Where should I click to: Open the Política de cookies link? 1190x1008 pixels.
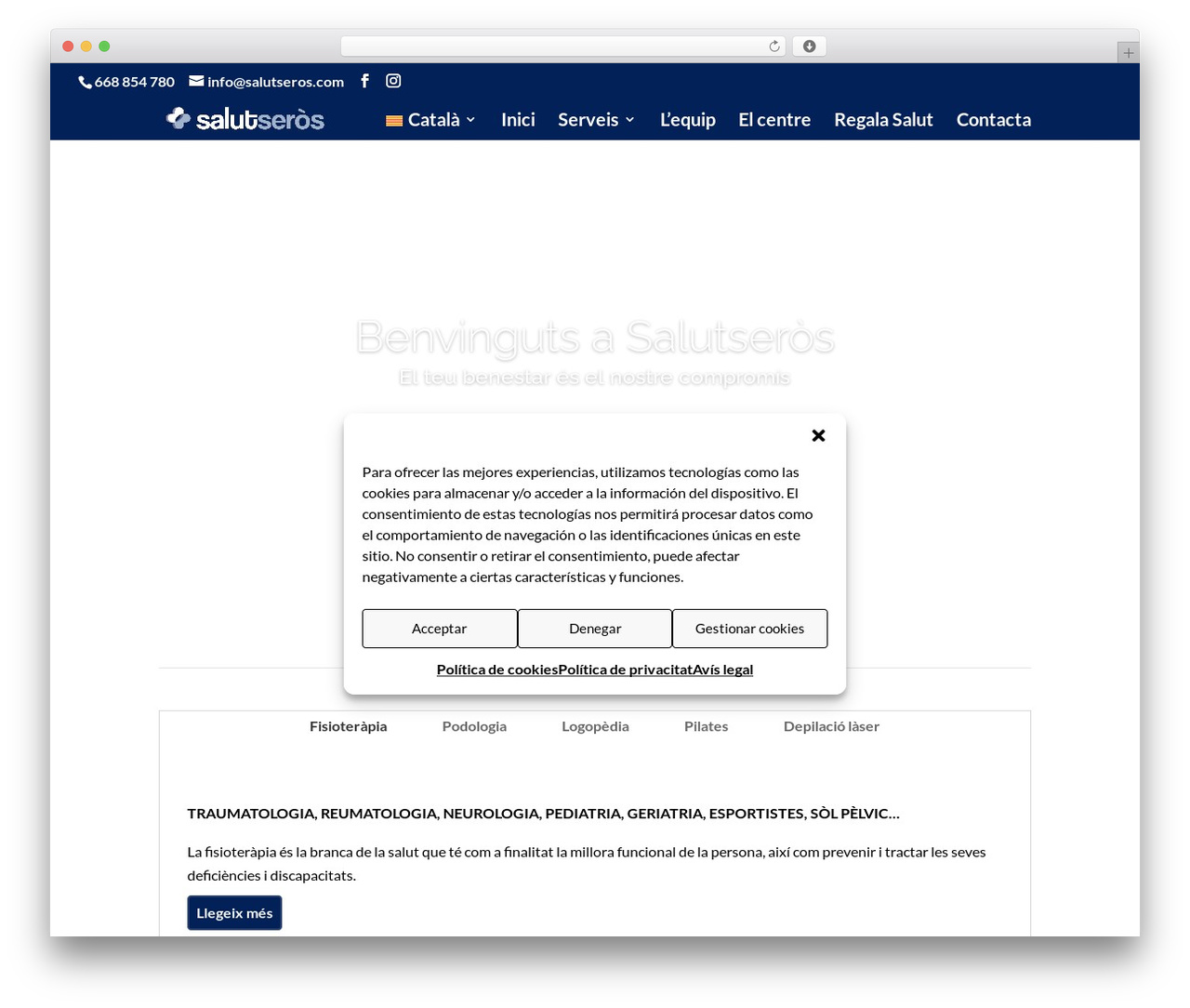(x=497, y=670)
